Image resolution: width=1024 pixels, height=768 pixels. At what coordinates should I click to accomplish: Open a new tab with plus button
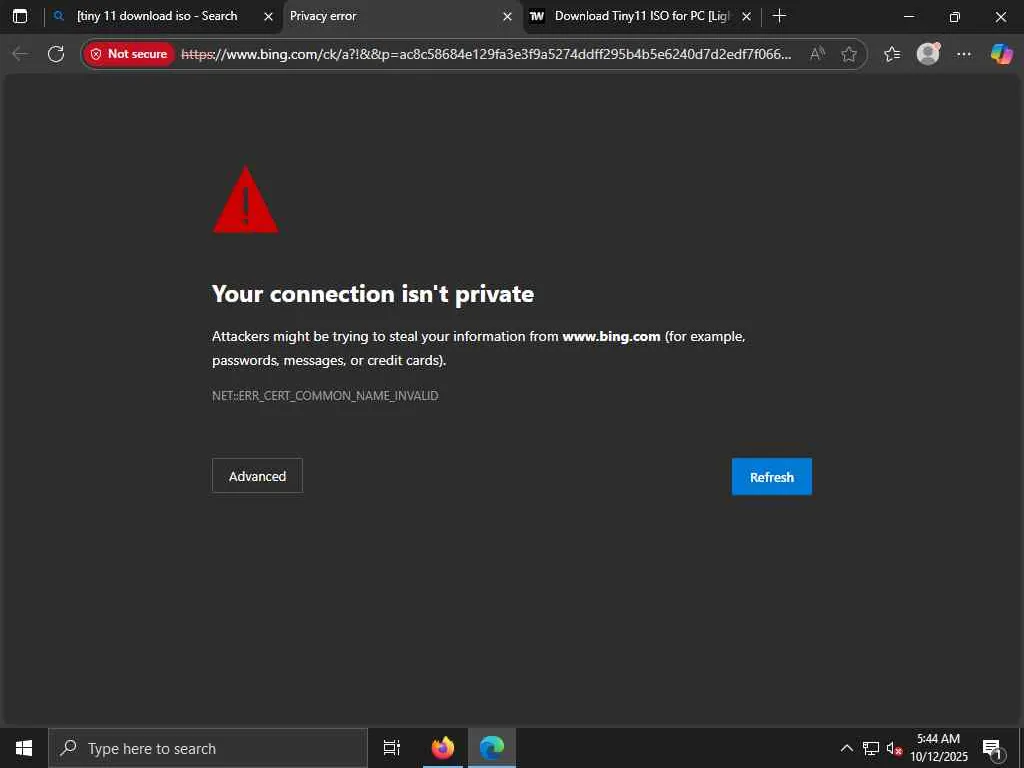coord(779,16)
